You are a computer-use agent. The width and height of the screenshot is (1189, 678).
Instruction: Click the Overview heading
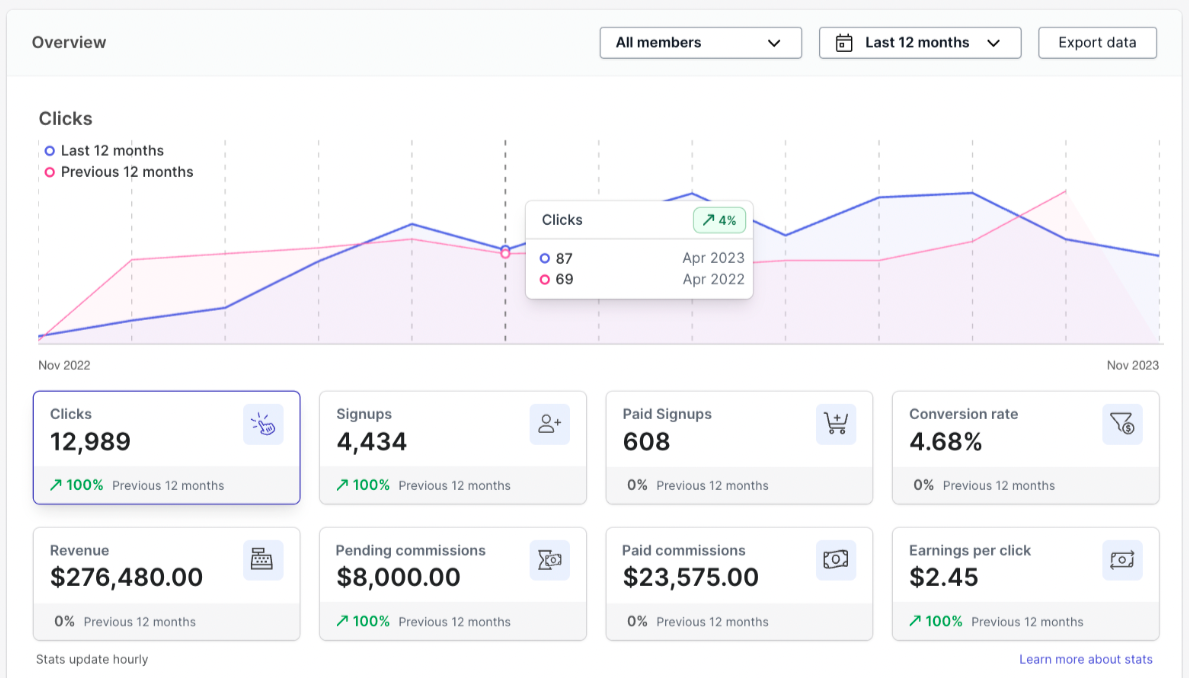click(x=69, y=42)
